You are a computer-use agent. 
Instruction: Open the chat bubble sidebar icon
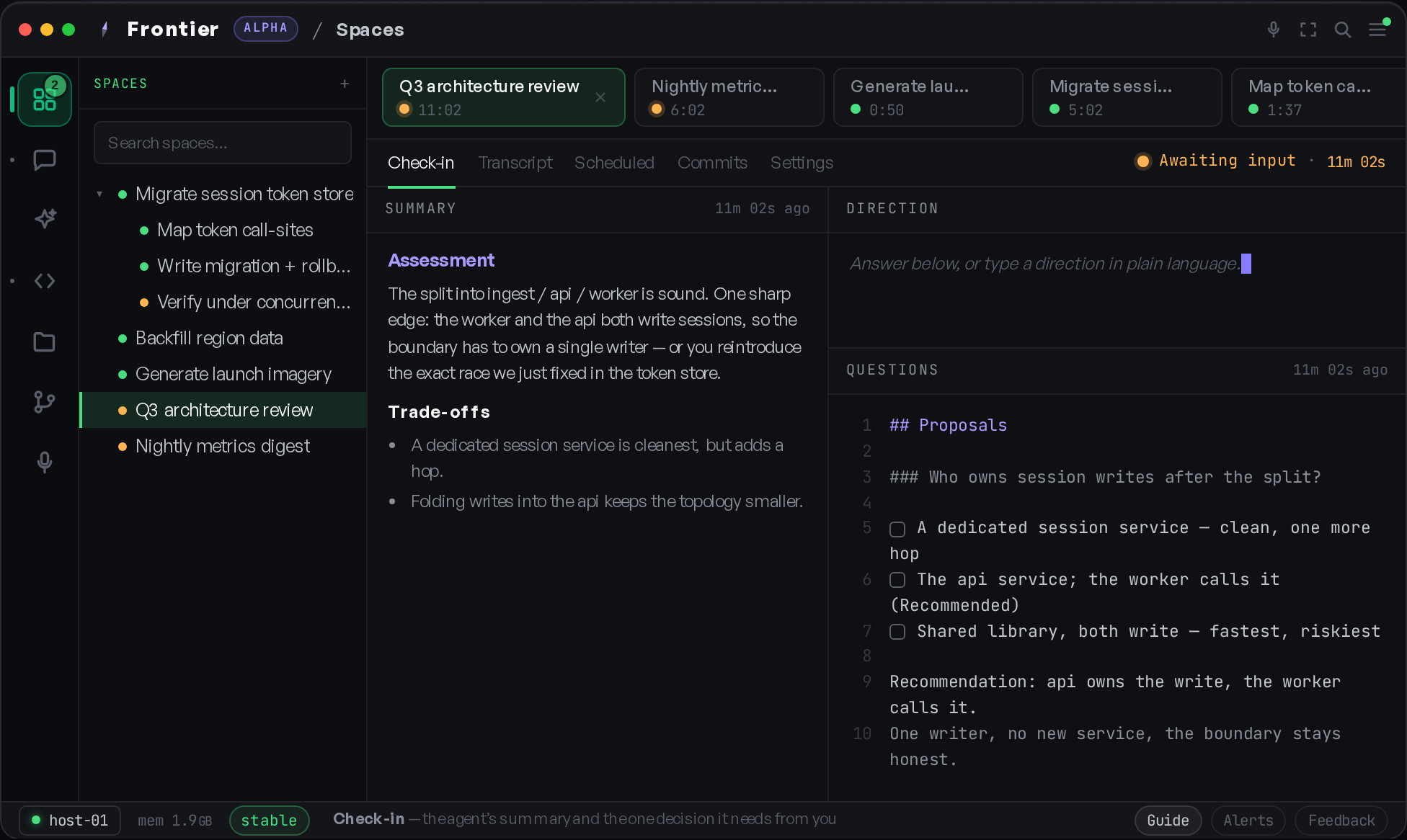pos(45,160)
